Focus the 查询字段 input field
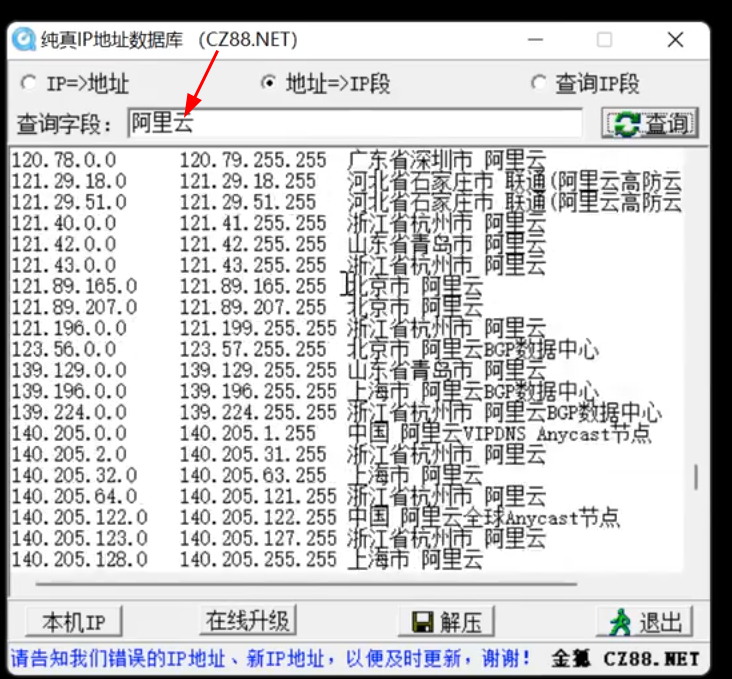This screenshot has width=732, height=679. 355,123
